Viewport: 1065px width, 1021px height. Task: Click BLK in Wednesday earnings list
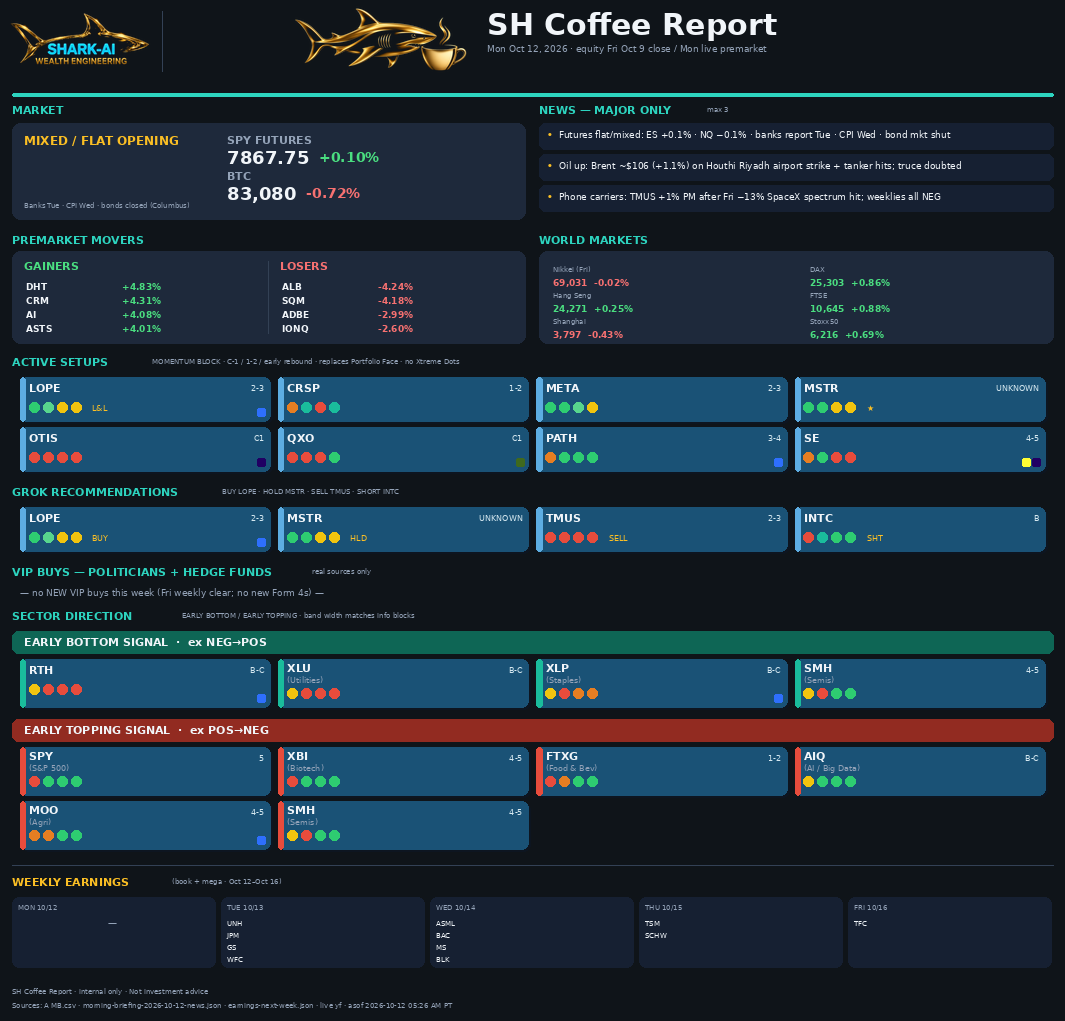[443, 960]
